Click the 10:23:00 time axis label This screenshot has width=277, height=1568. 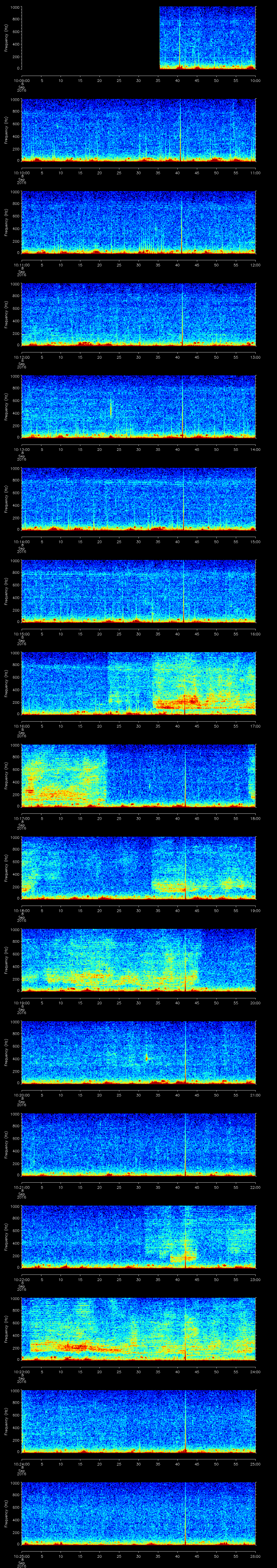(x=22, y=1371)
